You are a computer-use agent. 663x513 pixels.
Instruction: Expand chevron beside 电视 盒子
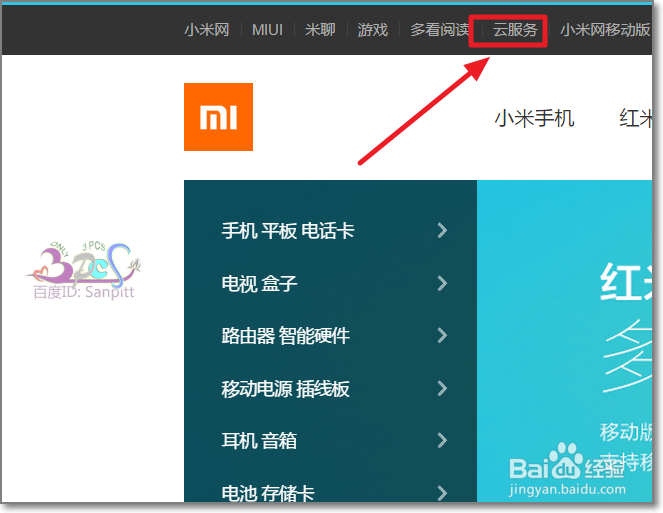coord(442,283)
